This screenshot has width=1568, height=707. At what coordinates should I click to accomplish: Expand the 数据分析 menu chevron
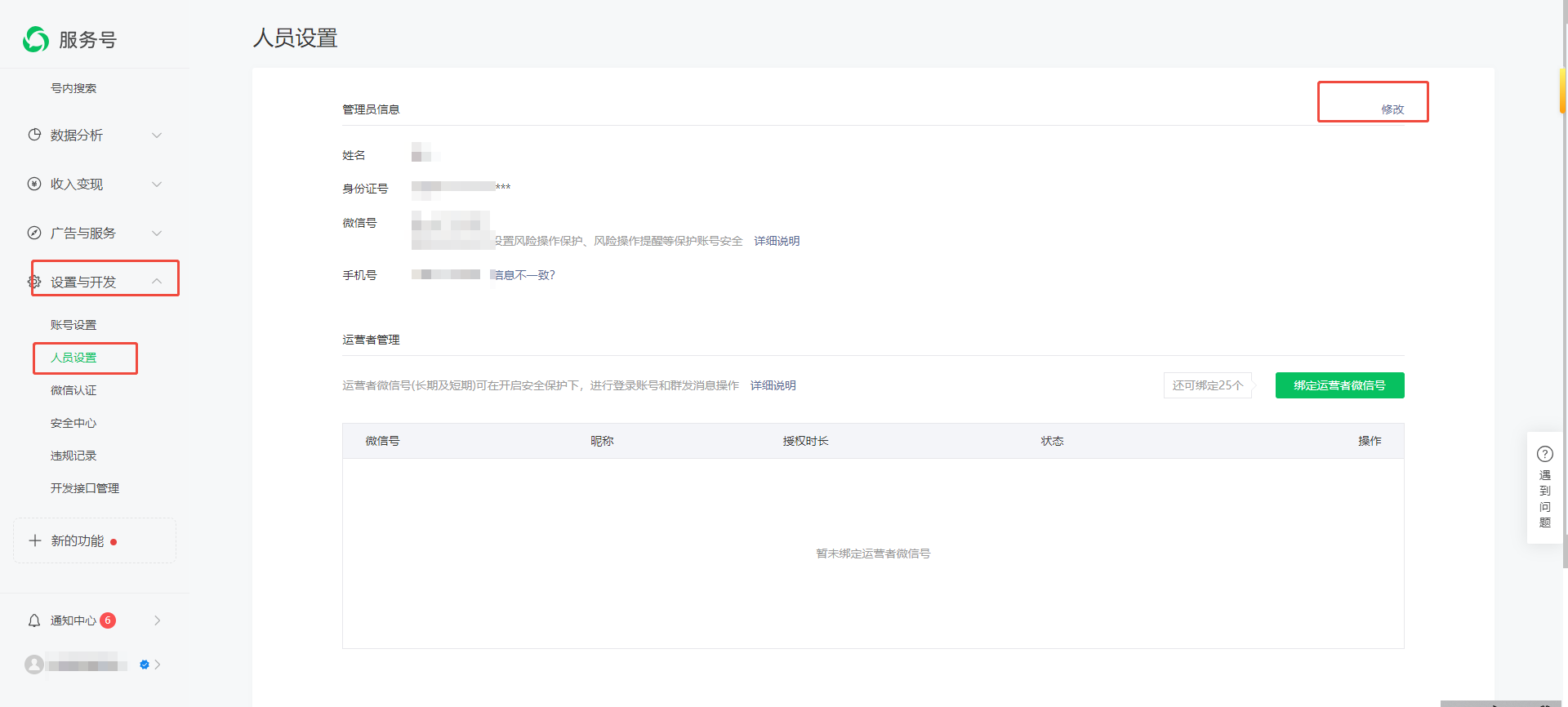pos(157,136)
